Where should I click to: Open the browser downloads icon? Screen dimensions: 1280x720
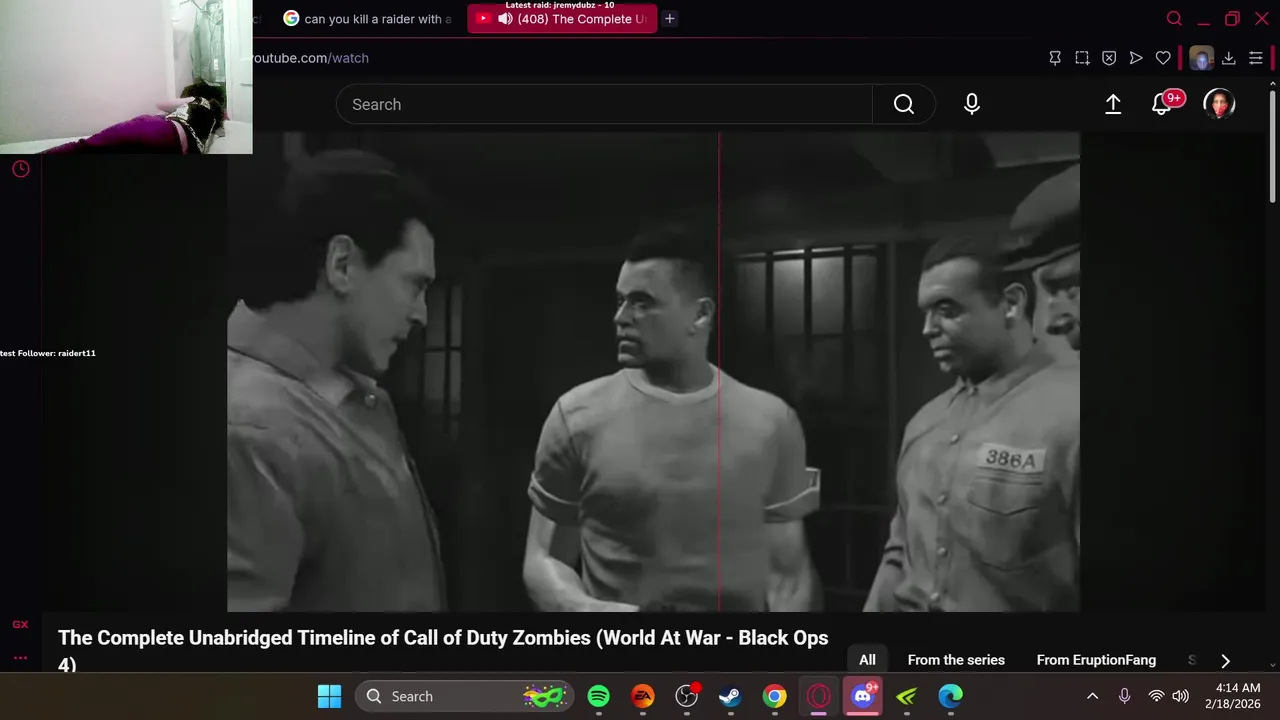pyautogui.click(x=1229, y=58)
